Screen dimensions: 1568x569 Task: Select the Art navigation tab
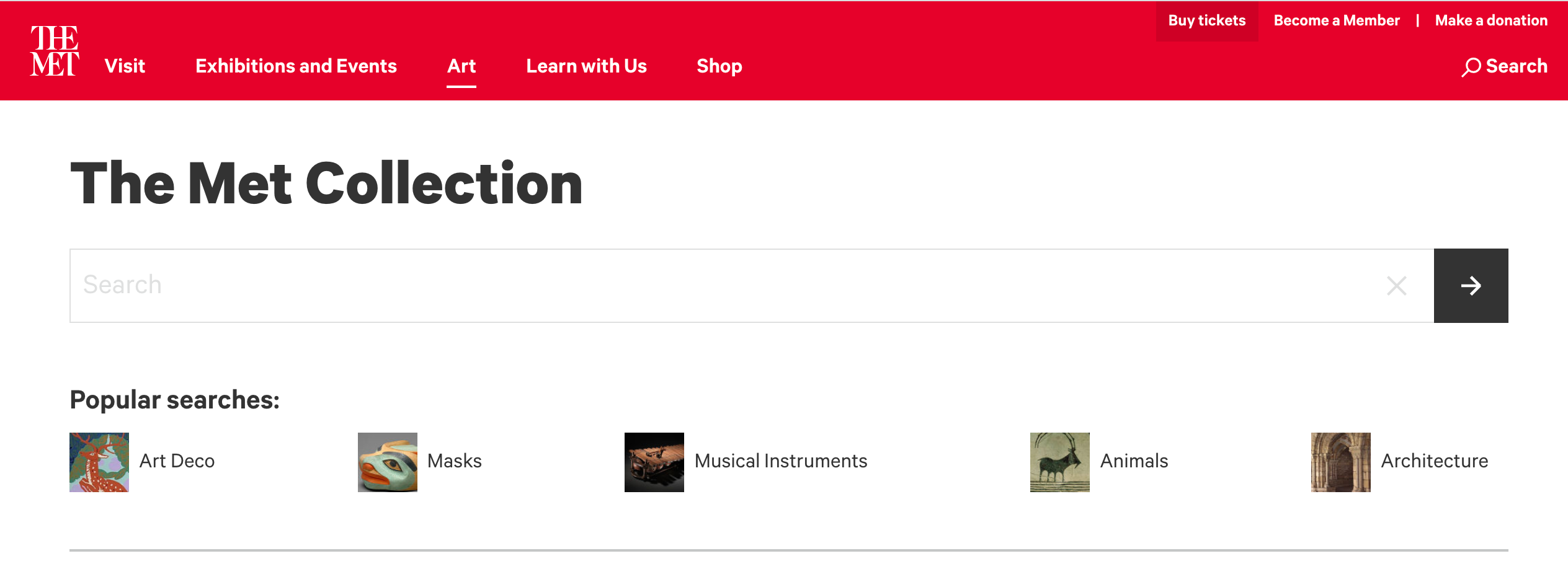tap(461, 66)
